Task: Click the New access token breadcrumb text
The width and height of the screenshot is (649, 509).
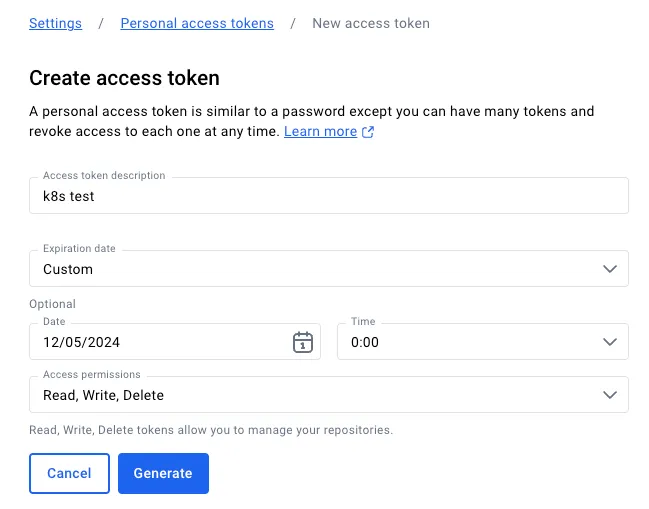Action: coord(371,24)
